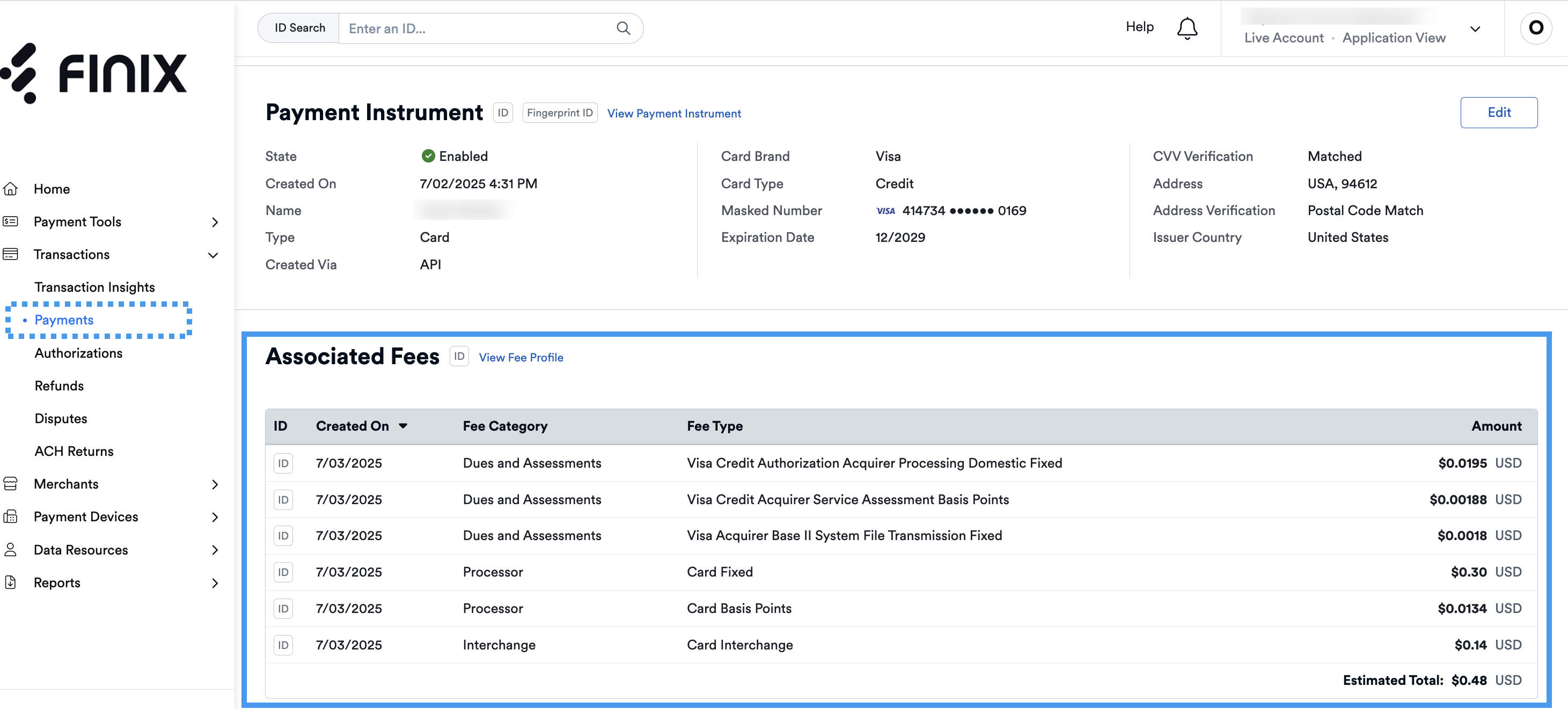Select the Payment Devices icon
The width and height of the screenshot is (1568, 709).
(12, 516)
